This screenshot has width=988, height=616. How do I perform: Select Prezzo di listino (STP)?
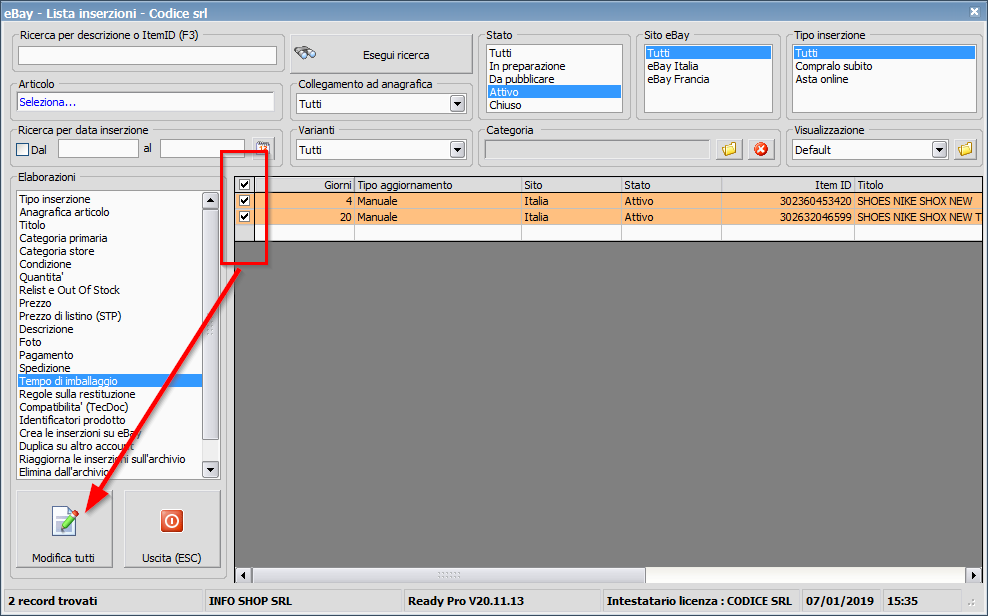point(110,316)
